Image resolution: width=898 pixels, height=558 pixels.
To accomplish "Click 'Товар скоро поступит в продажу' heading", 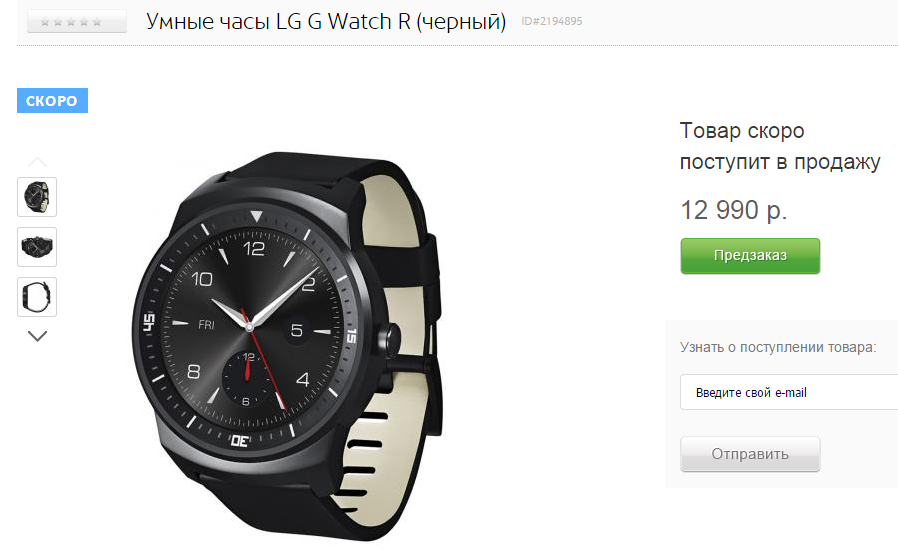I will pyautogui.click(x=779, y=146).
